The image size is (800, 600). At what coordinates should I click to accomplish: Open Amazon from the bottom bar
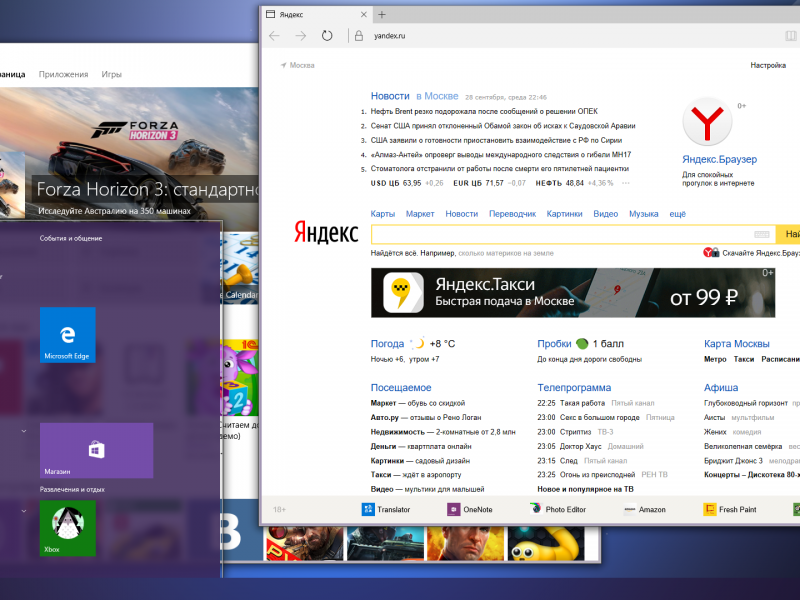[x=645, y=509]
